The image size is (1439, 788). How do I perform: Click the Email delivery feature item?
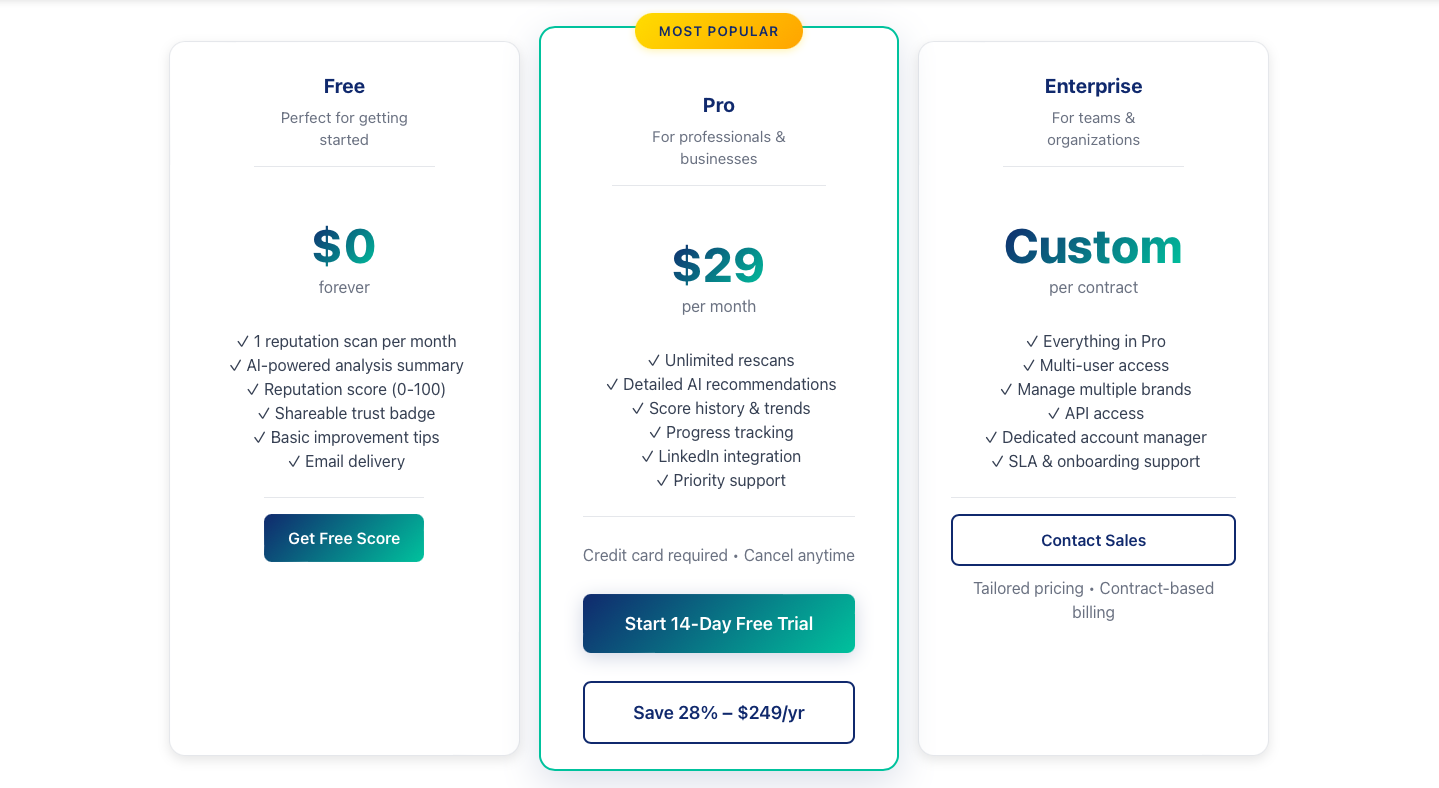click(x=346, y=461)
